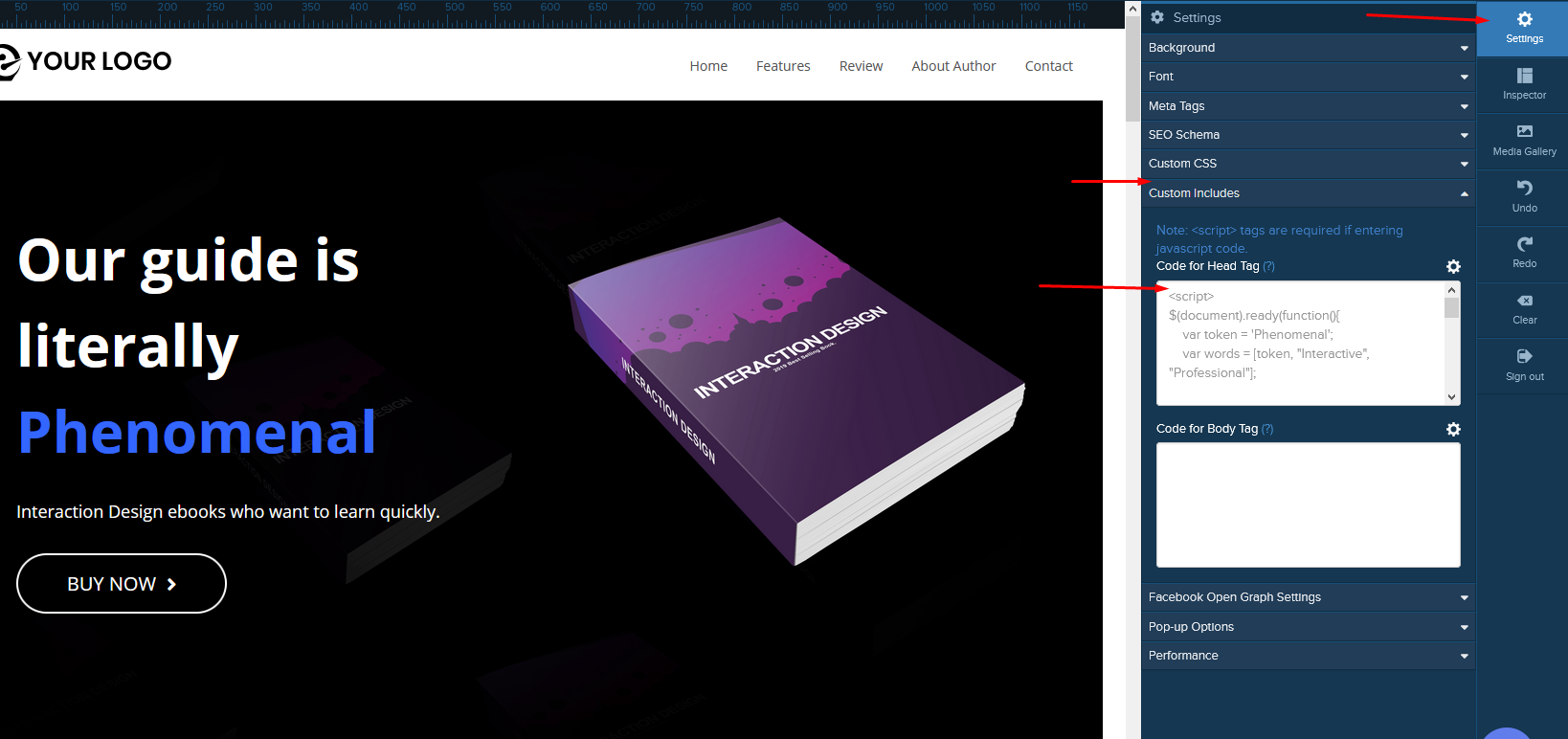Expand the Custom CSS section
The height and width of the screenshot is (739, 1568).
(1308, 164)
